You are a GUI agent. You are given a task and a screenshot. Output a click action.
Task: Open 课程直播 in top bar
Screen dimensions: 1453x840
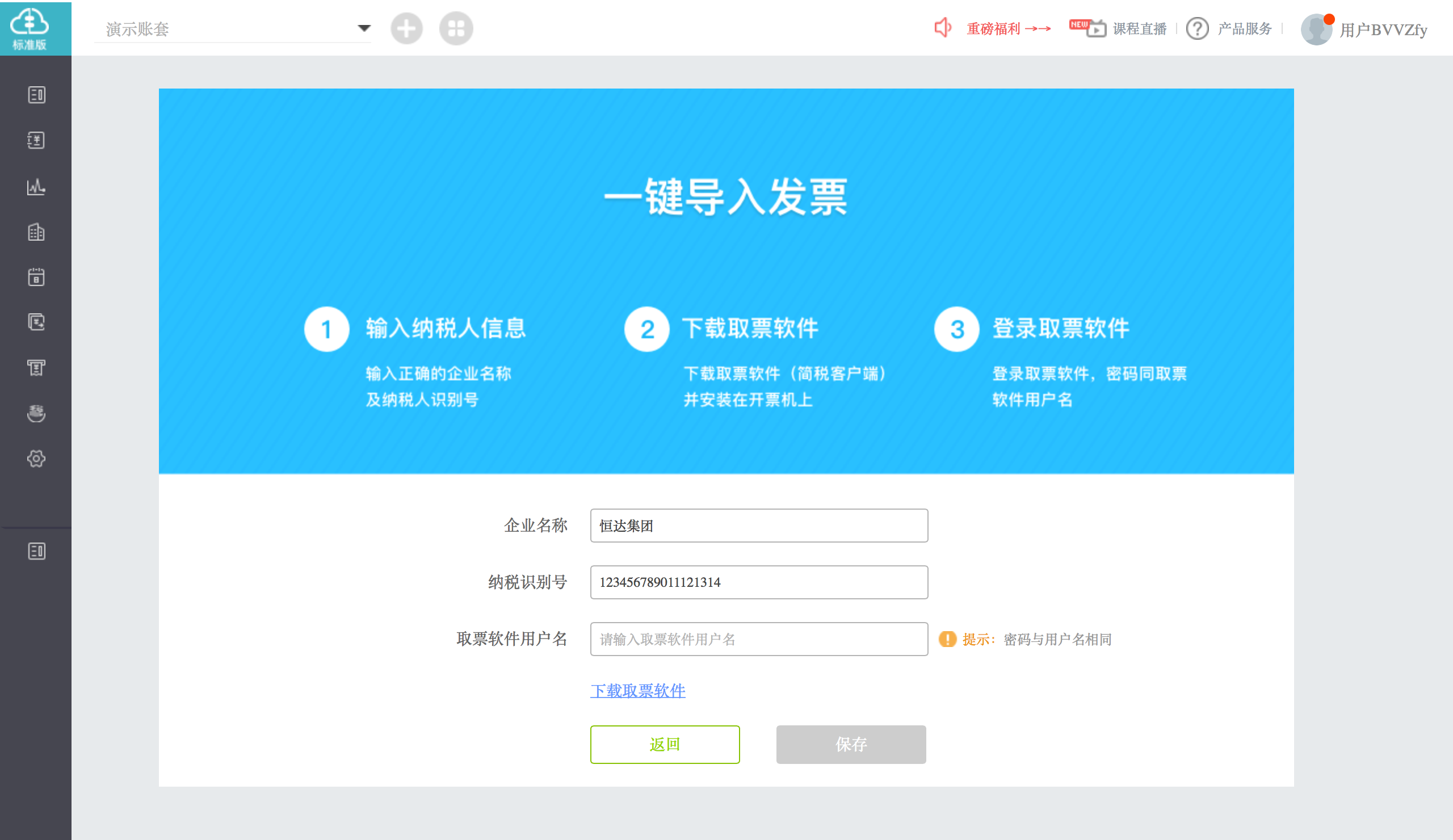click(x=1139, y=28)
